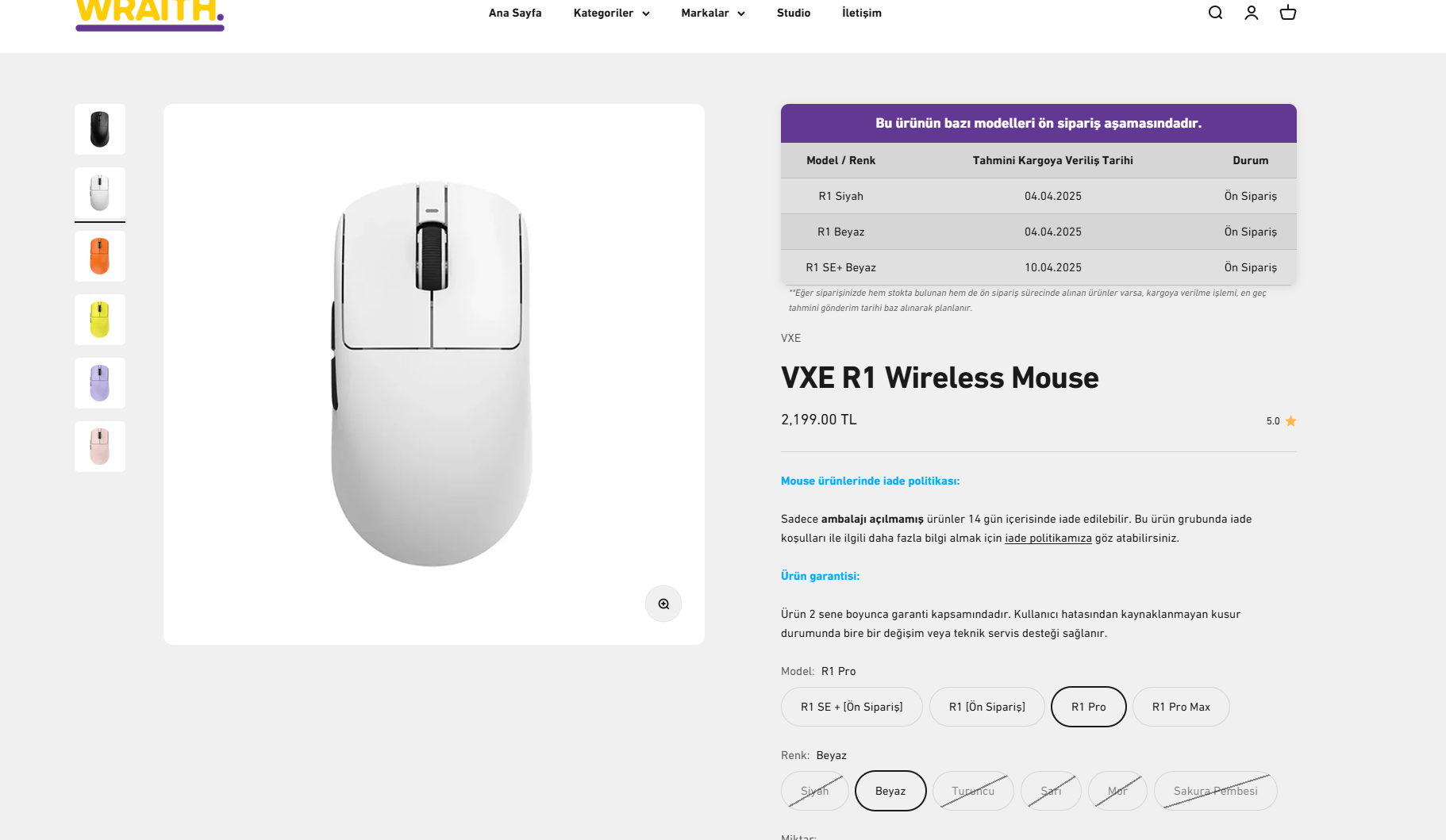Choose the R1 SE + [Ön Sipariş] model
Screen dimensions: 1446x840
point(852,707)
